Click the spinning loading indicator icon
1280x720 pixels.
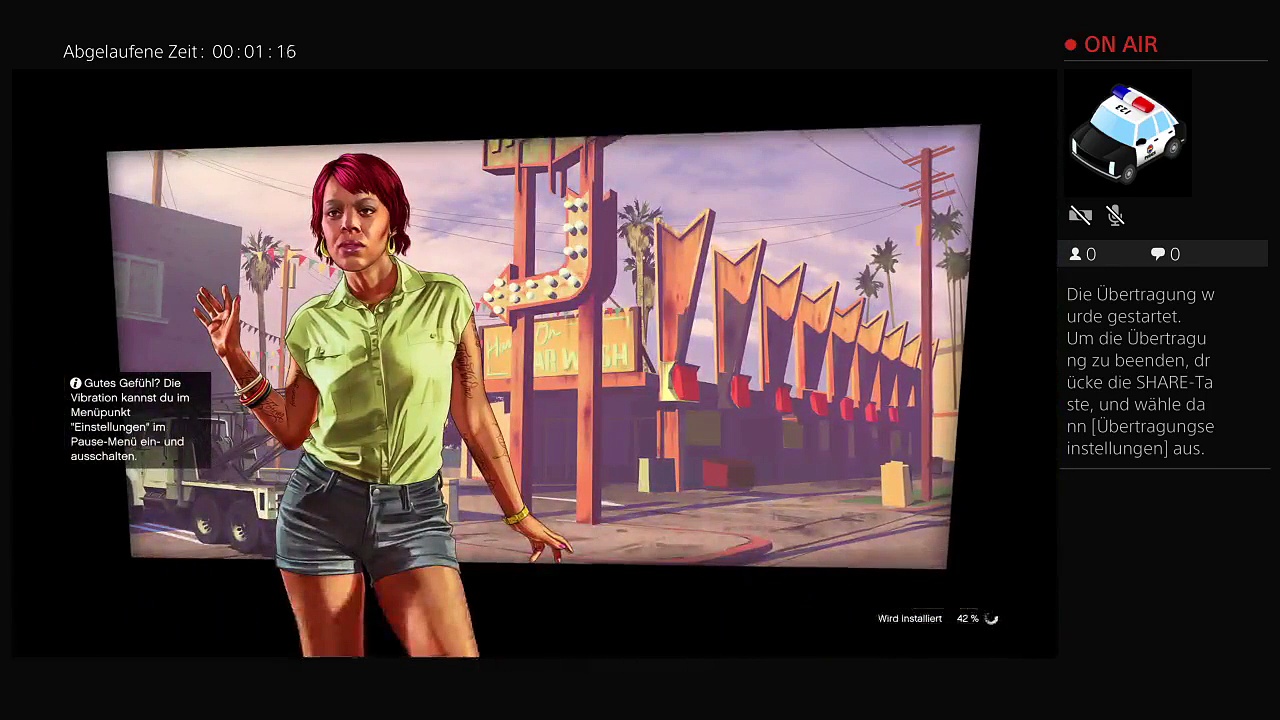coord(991,619)
